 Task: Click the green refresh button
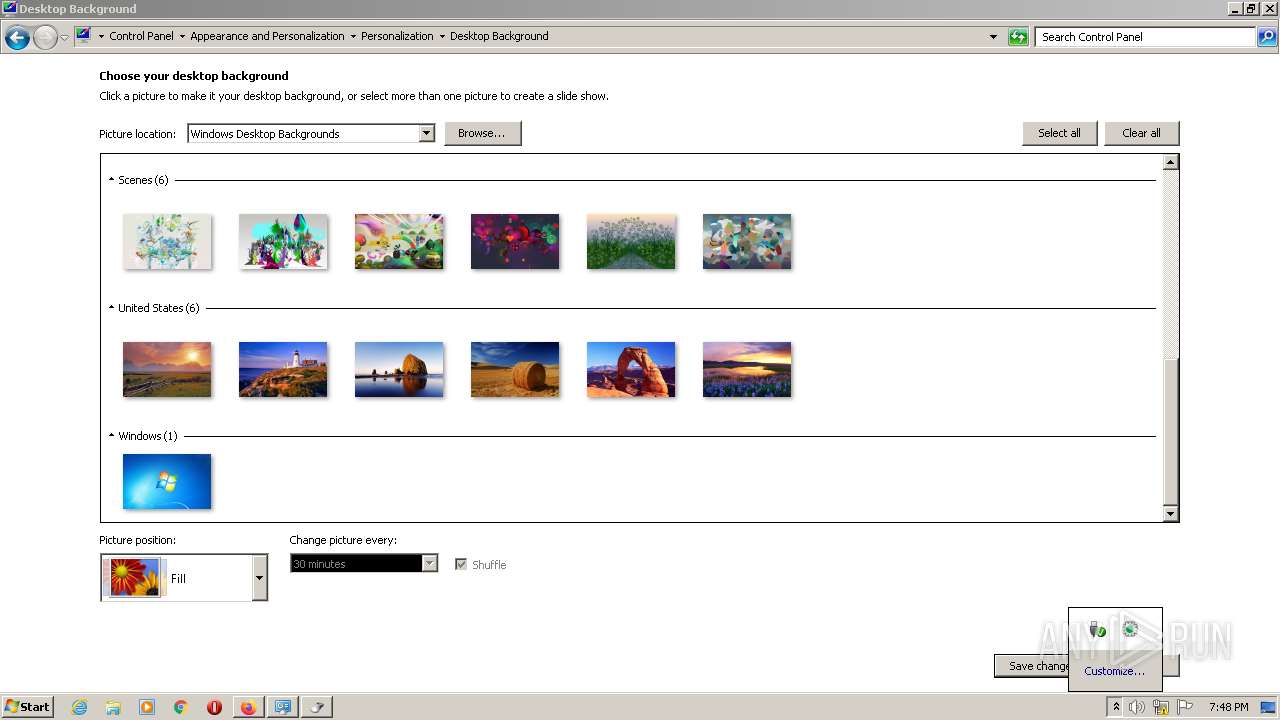coord(1018,37)
